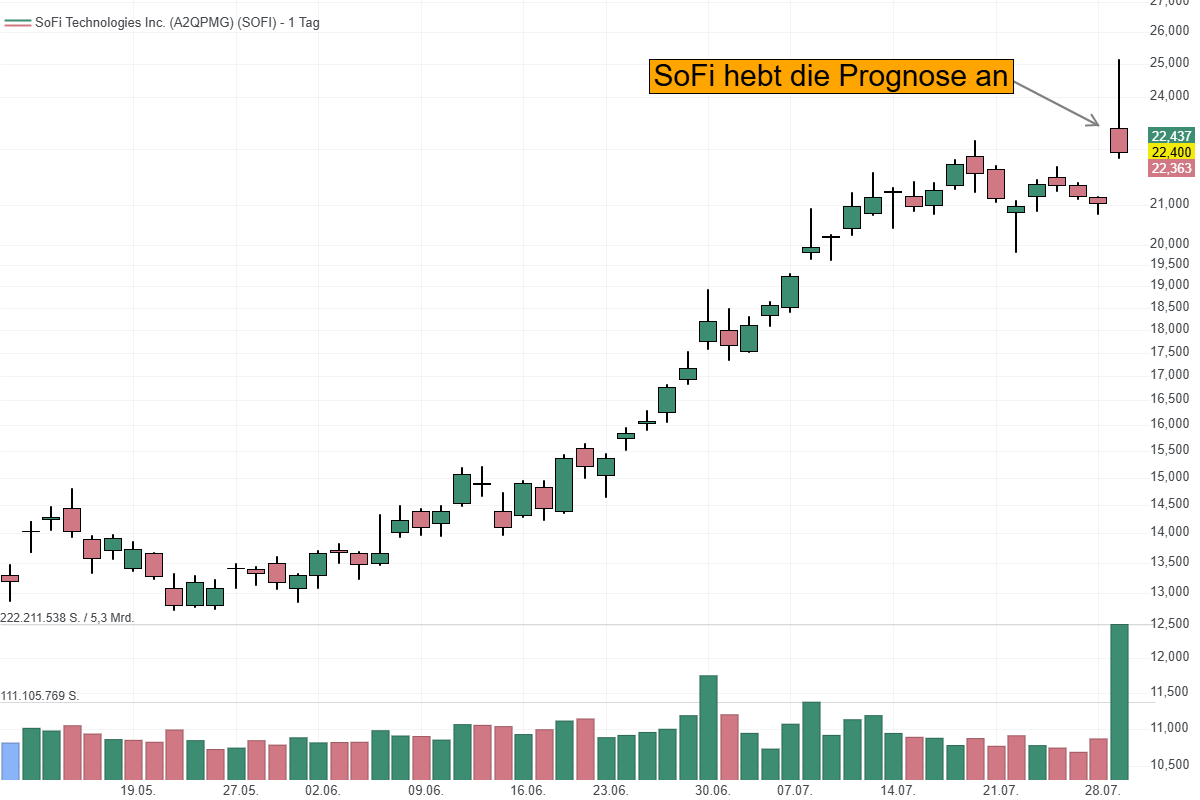Select the red 22,363 price tag
This screenshot has width=1200, height=800.
1171,168
